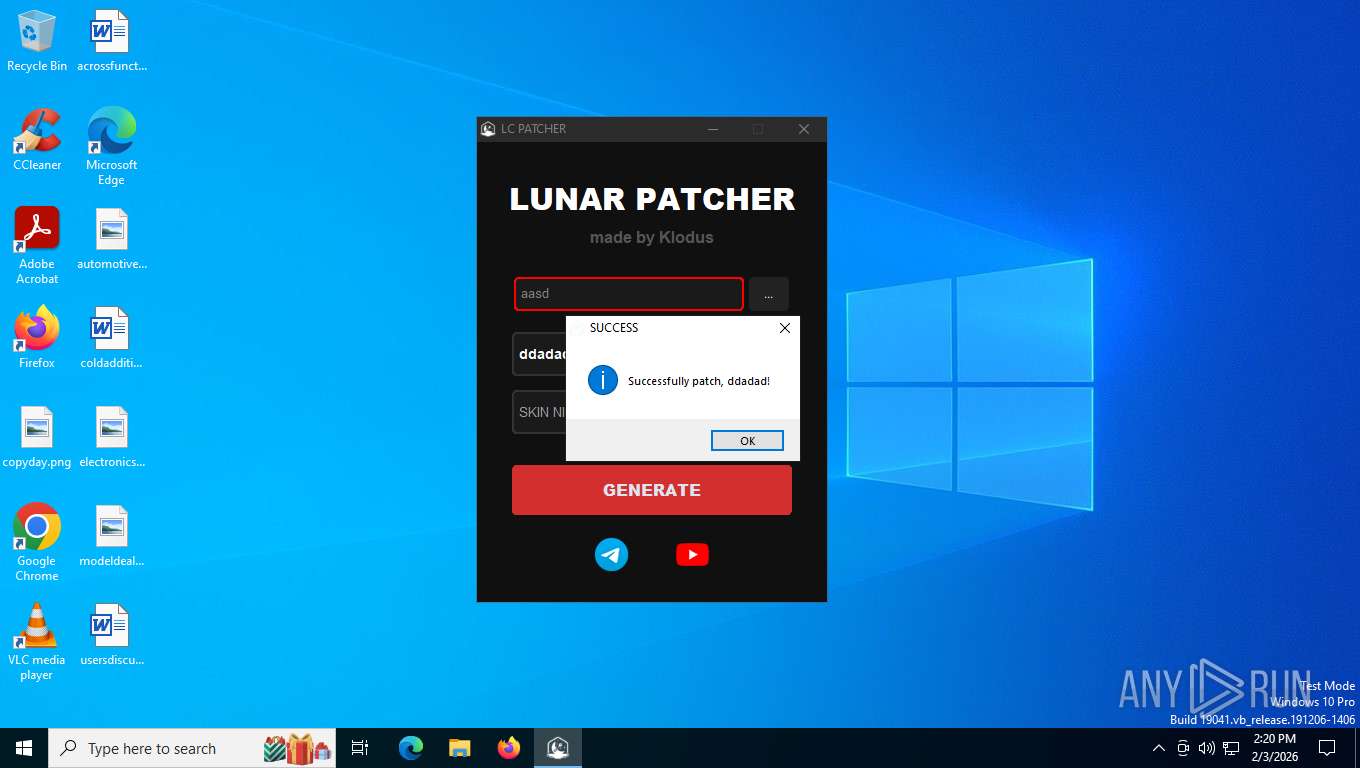Click the red GENERATE button

[652, 490]
